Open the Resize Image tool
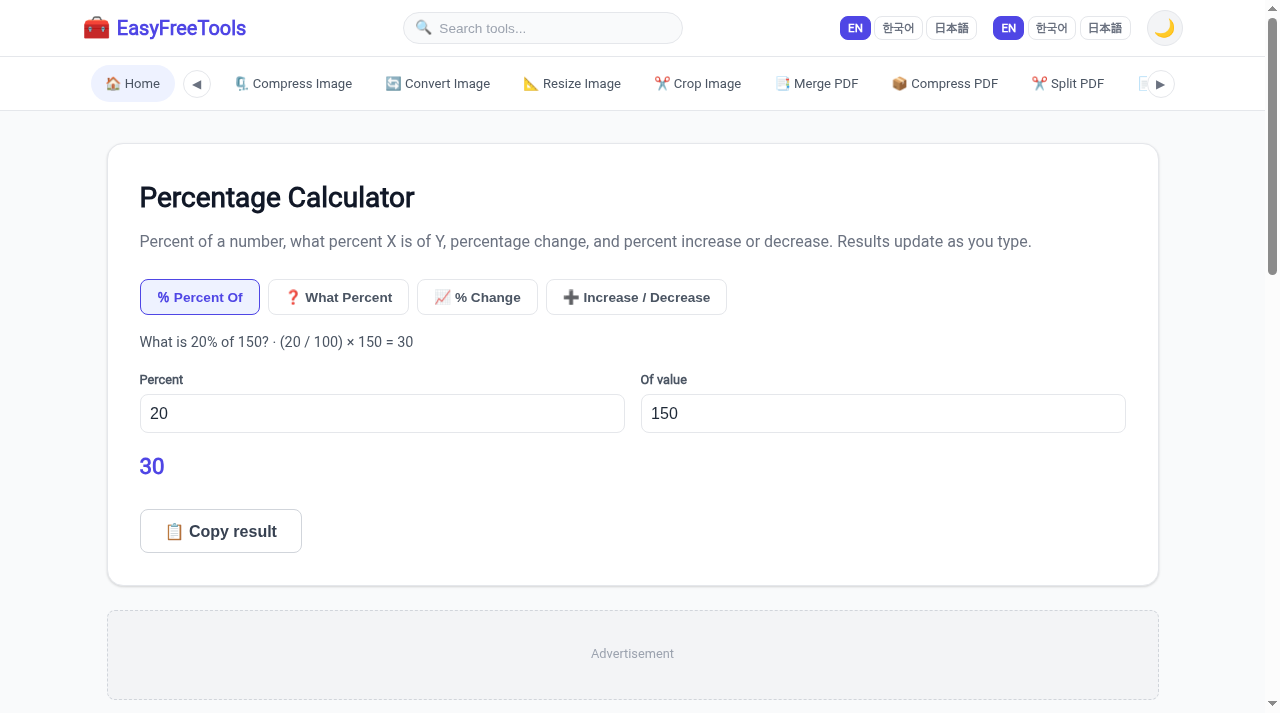Screen dimensions: 1280x713 click(572, 84)
